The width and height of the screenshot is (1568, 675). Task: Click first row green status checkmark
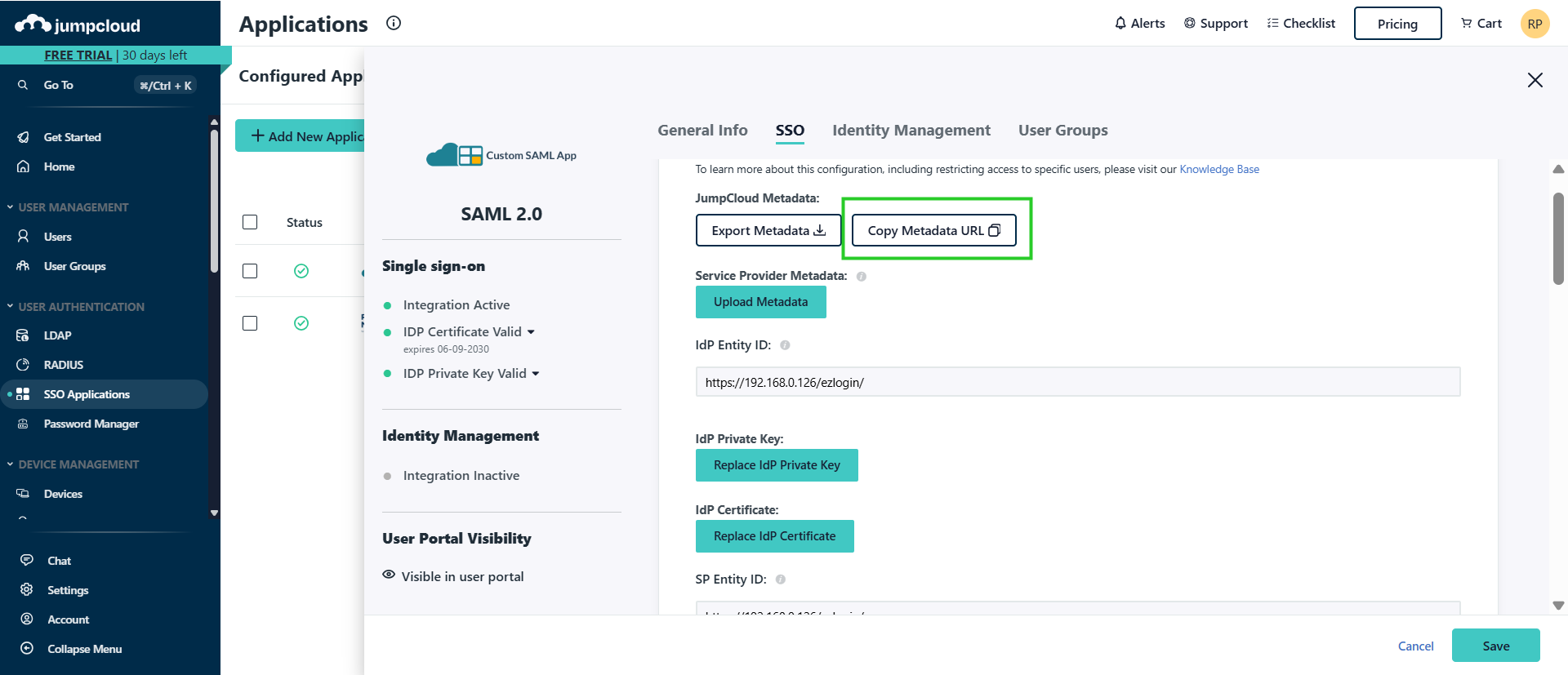[301, 271]
